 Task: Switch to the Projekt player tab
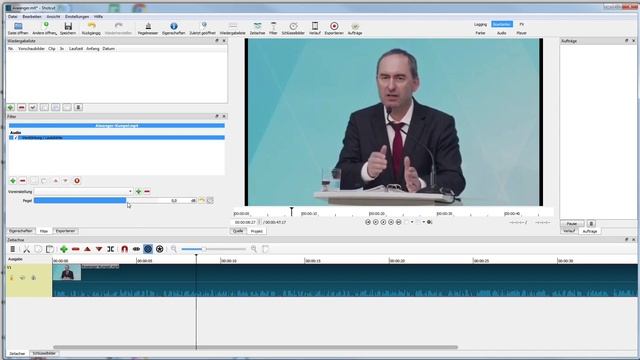coord(257,231)
